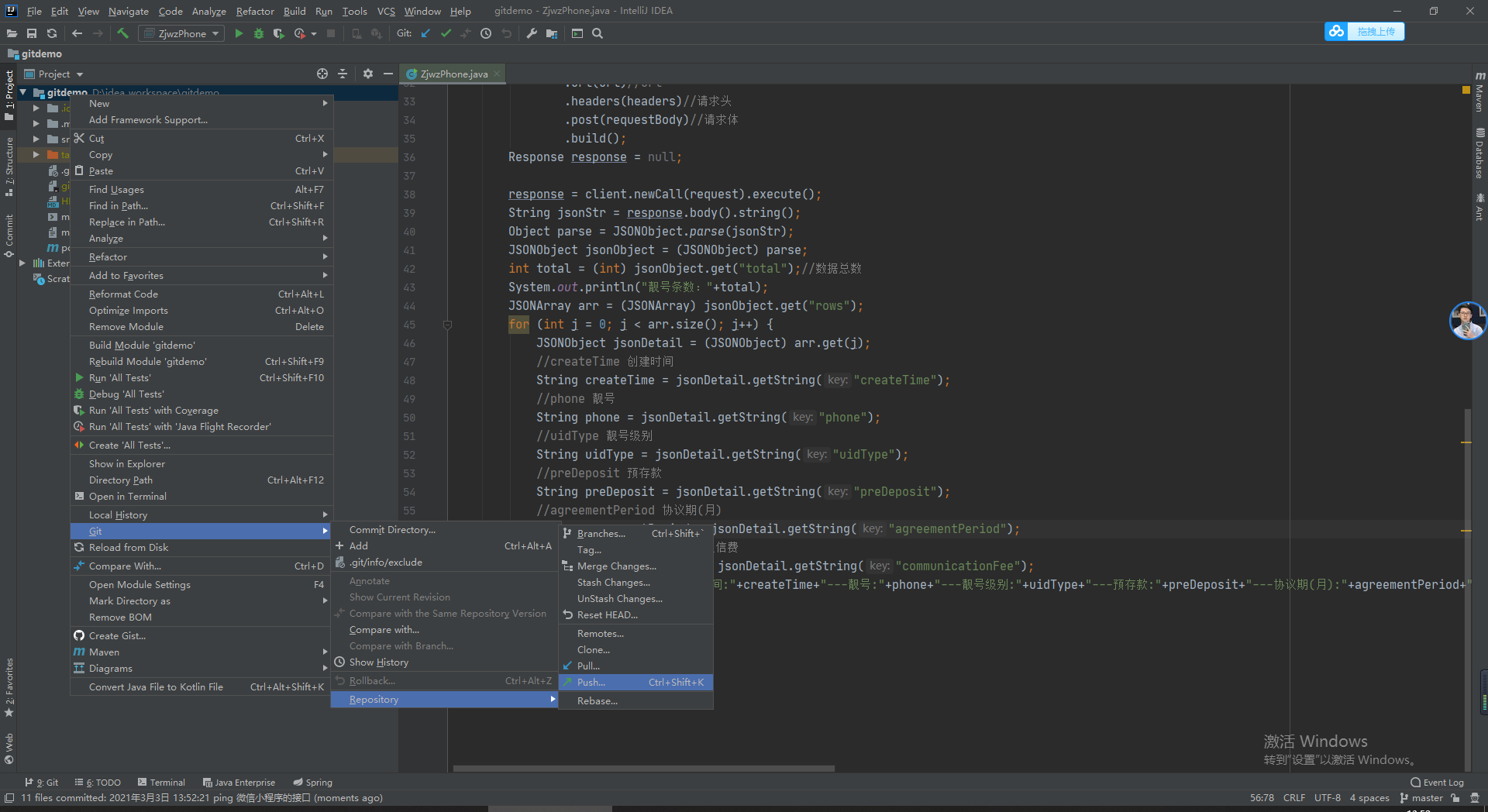Click the Open folder toolbar icon
The width and height of the screenshot is (1488, 812).
point(12,33)
